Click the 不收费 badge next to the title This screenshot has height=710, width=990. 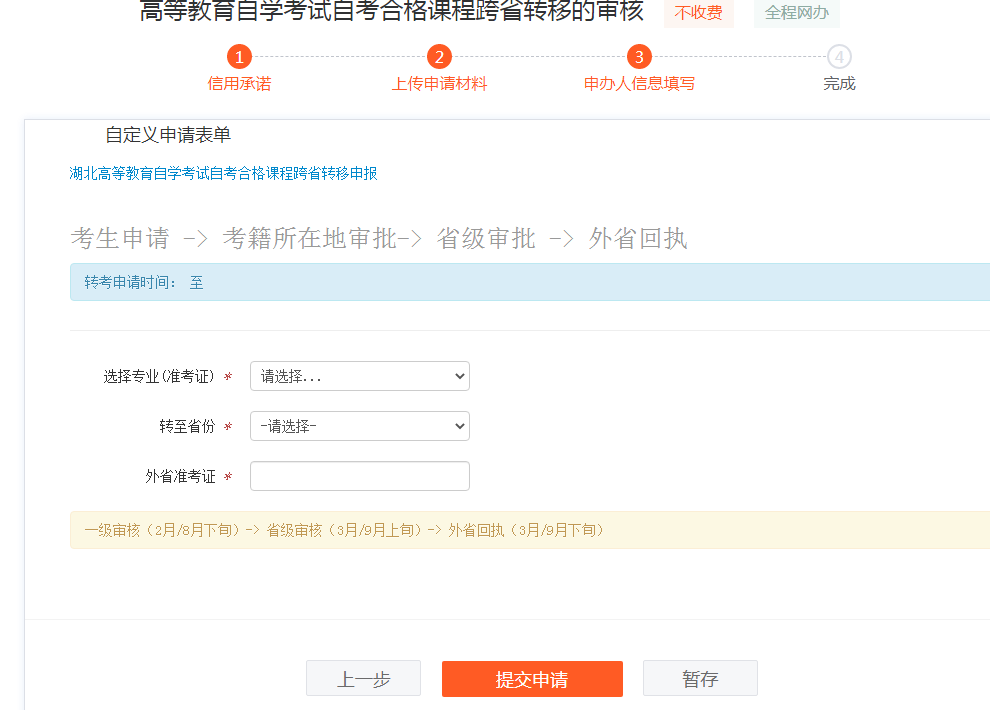(698, 12)
